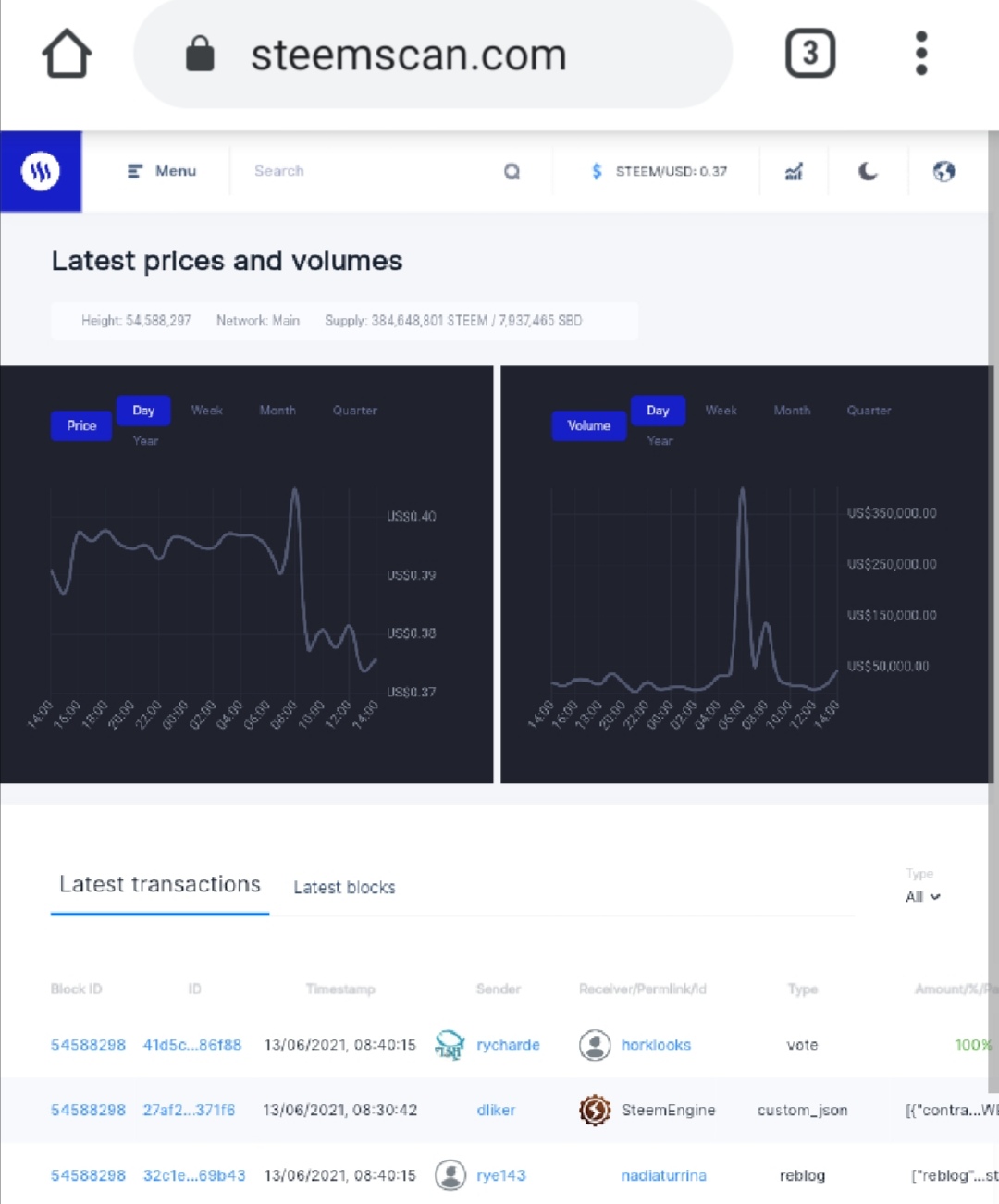Select the Volume chart button
The width and height of the screenshot is (999, 1204).
click(x=589, y=425)
